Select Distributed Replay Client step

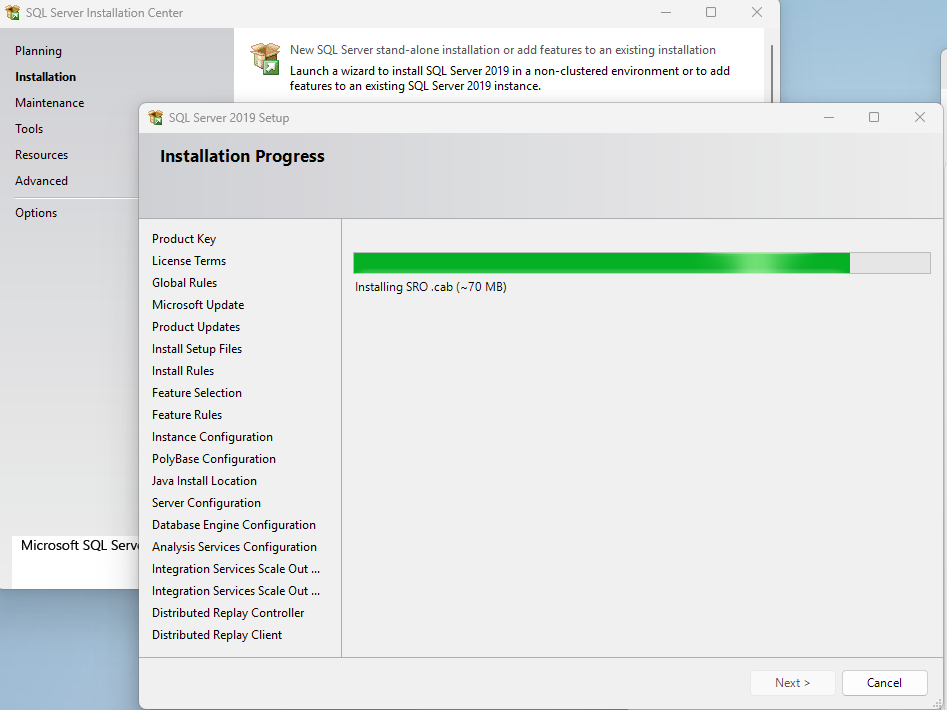(x=217, y=635)
